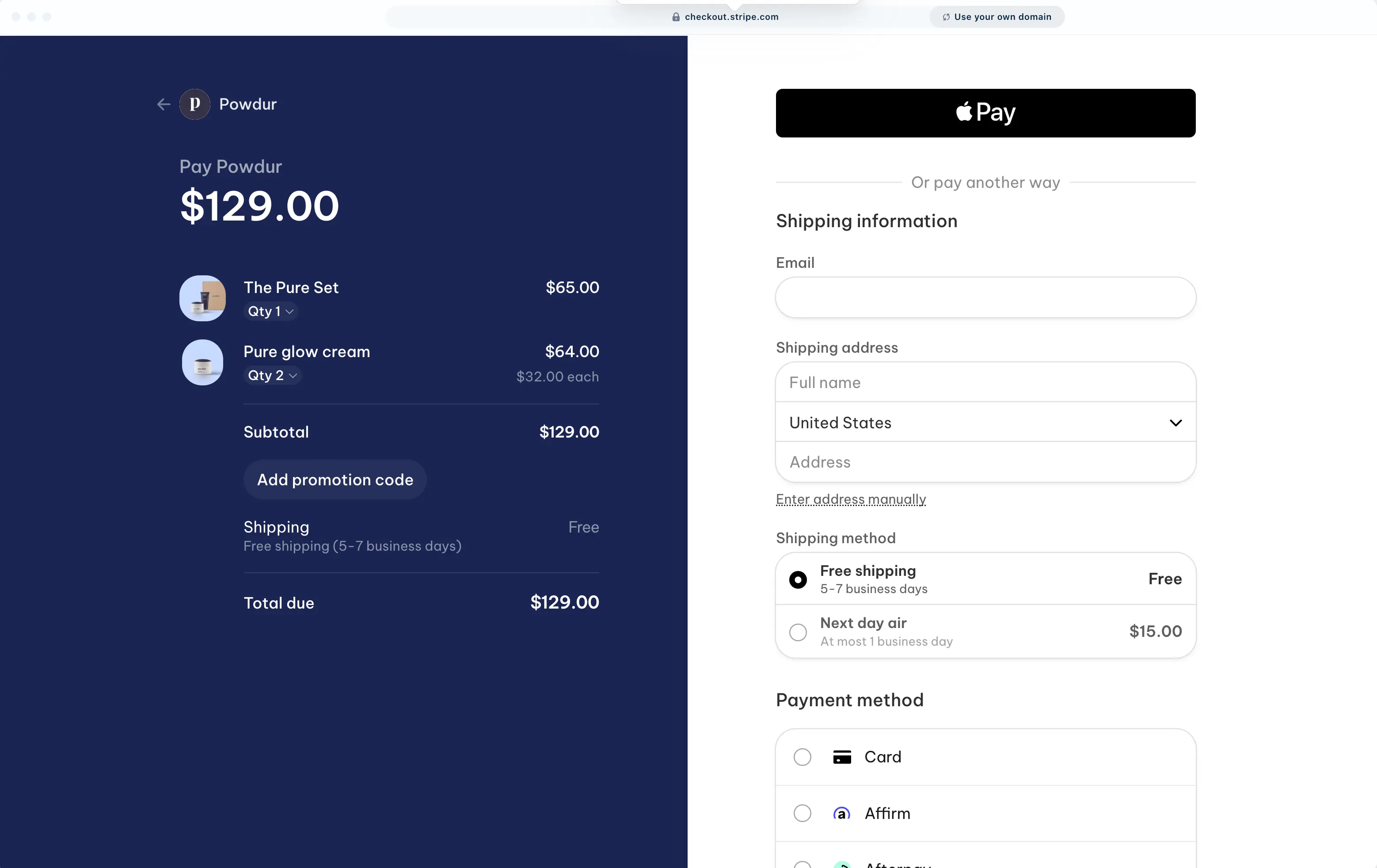Click the Email input field
This screenshot has width=1377, height=868.
985,297
